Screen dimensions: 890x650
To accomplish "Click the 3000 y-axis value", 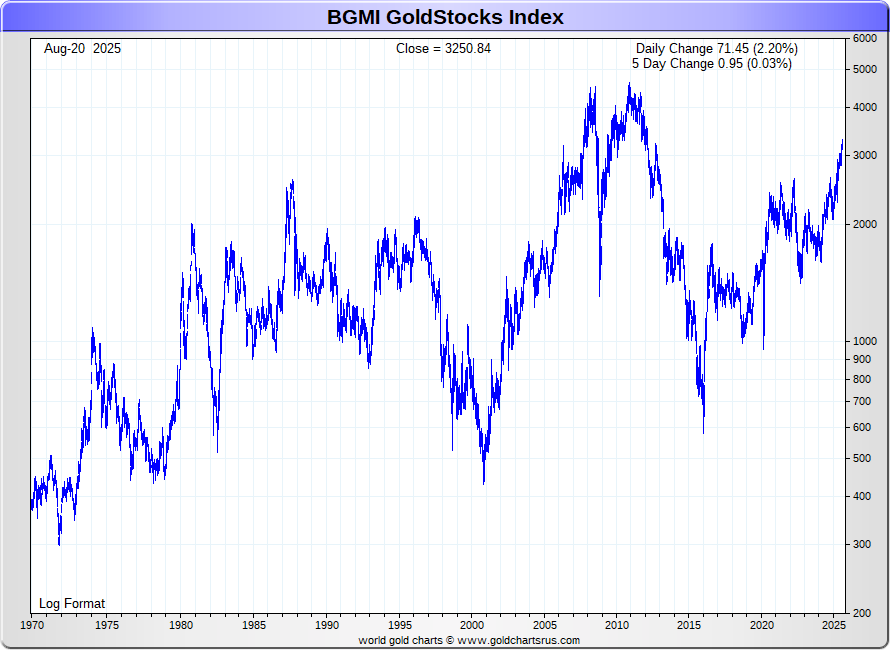I will click(x=865, y=156).
